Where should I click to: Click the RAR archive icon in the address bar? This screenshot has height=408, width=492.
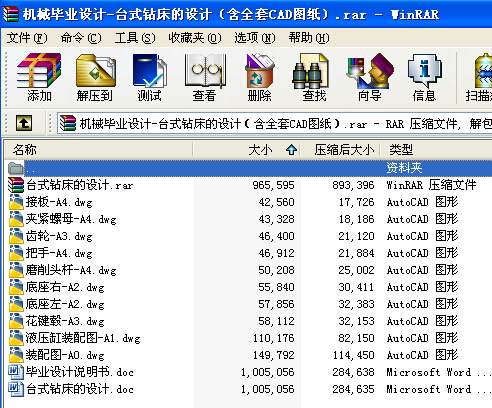coord(68,123)
